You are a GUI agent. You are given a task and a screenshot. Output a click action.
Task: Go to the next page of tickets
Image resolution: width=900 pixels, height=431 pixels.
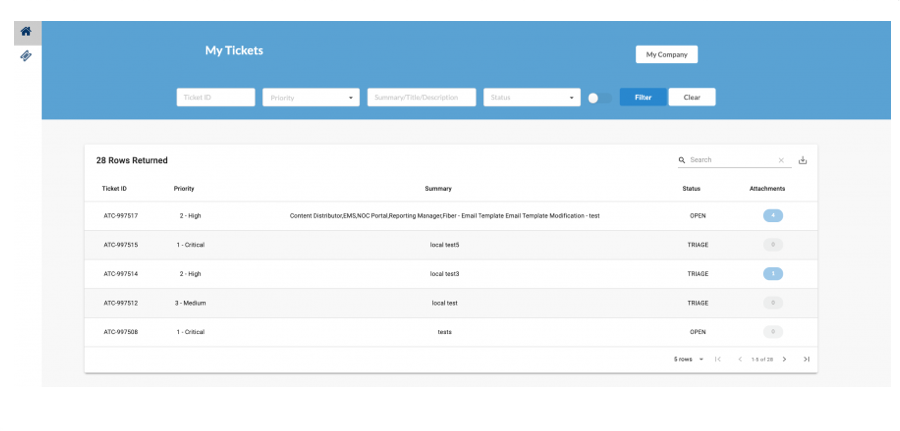[x=784, y=359]
